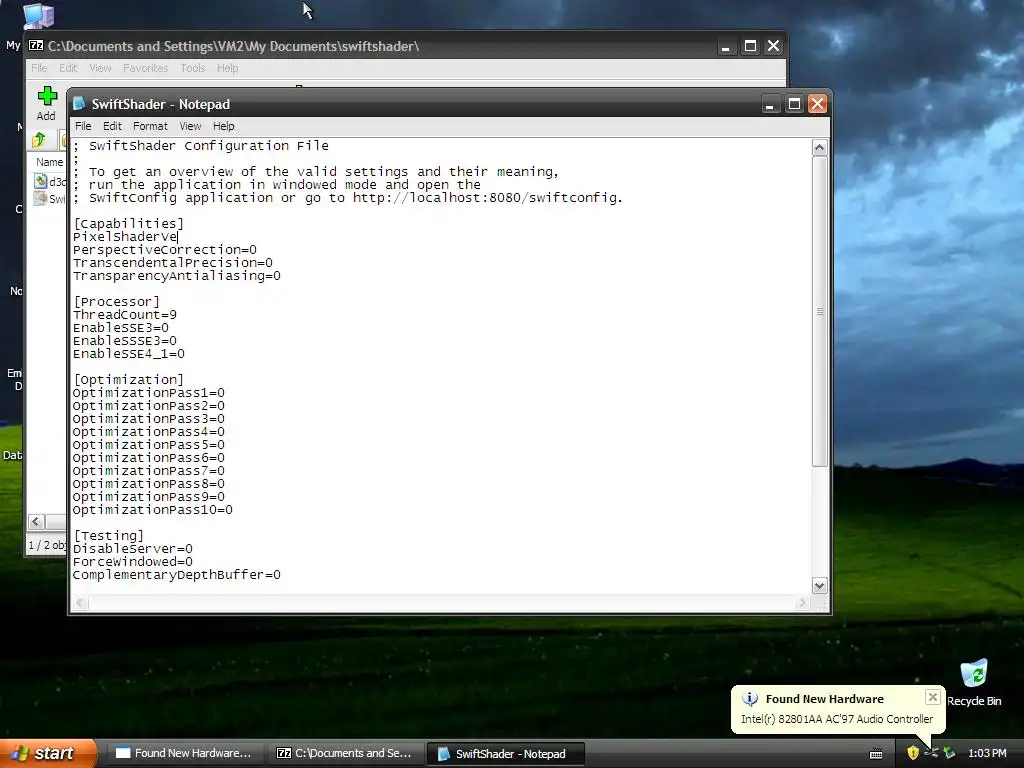
Task: Click on [Capabilities] section header
Action: pos(129,223)
